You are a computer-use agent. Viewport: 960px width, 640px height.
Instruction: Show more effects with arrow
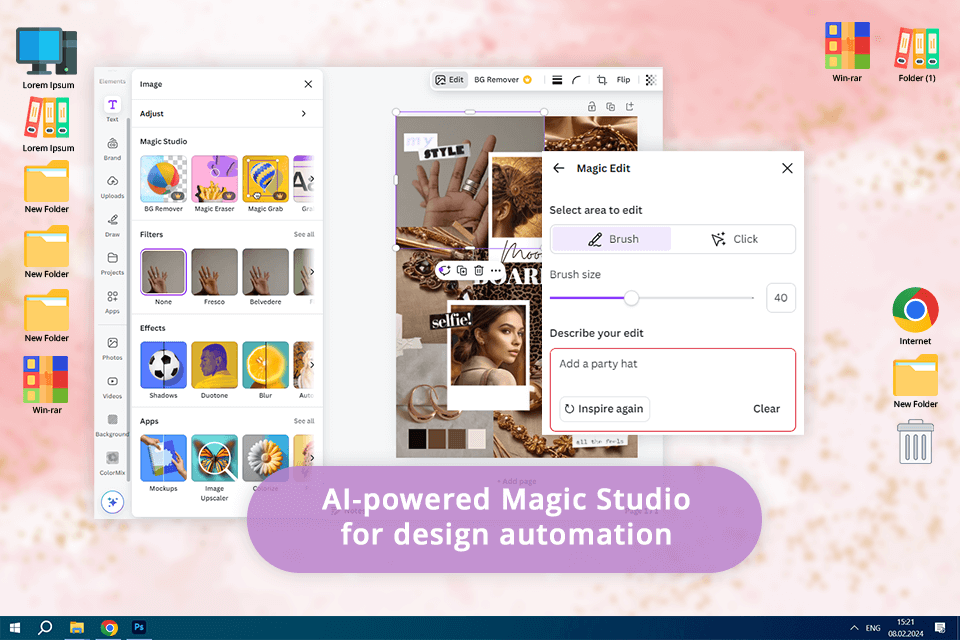(x=312, y=364)
